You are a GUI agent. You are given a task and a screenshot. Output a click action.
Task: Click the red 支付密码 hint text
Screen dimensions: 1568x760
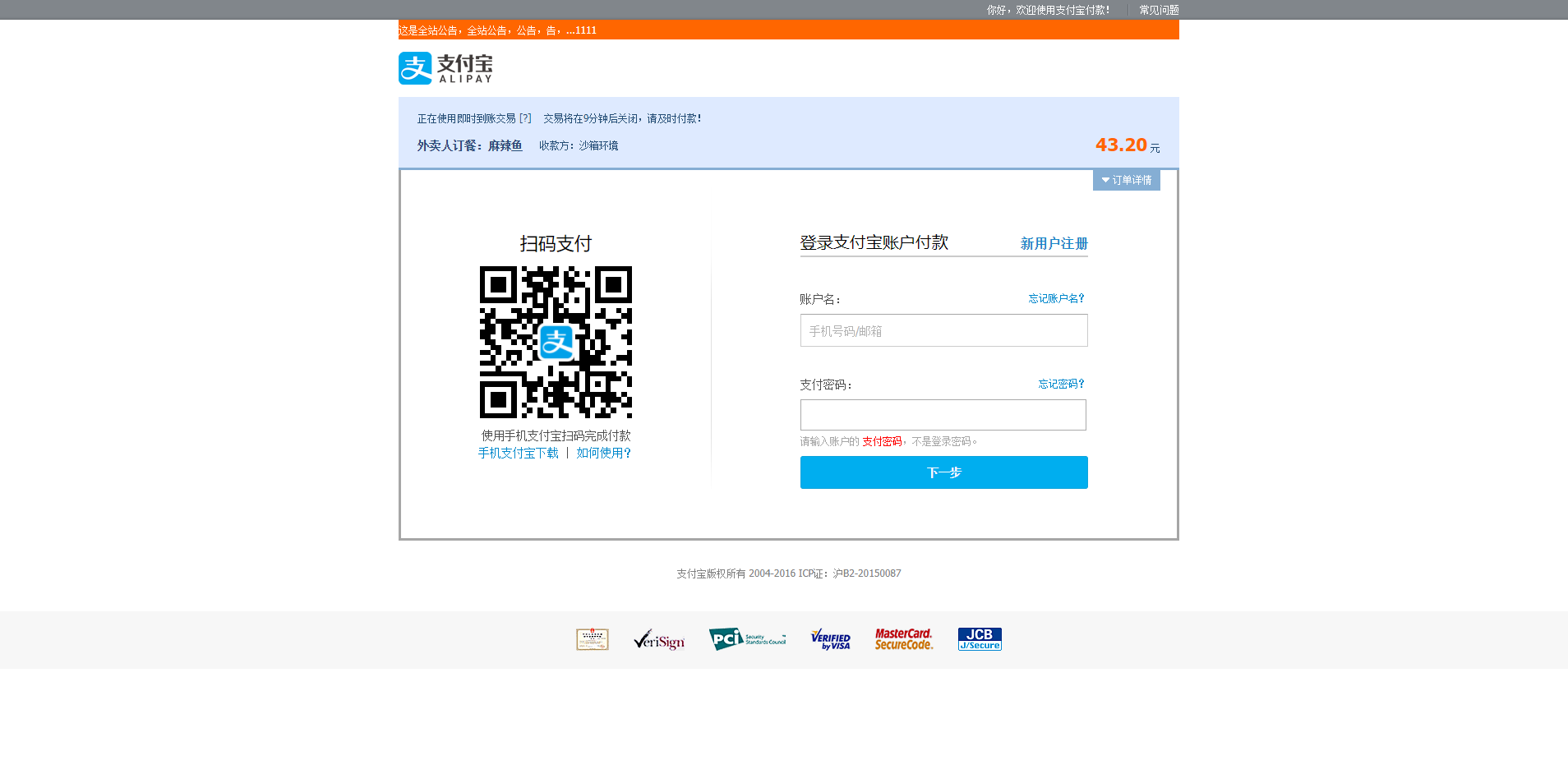click(882, 441)
